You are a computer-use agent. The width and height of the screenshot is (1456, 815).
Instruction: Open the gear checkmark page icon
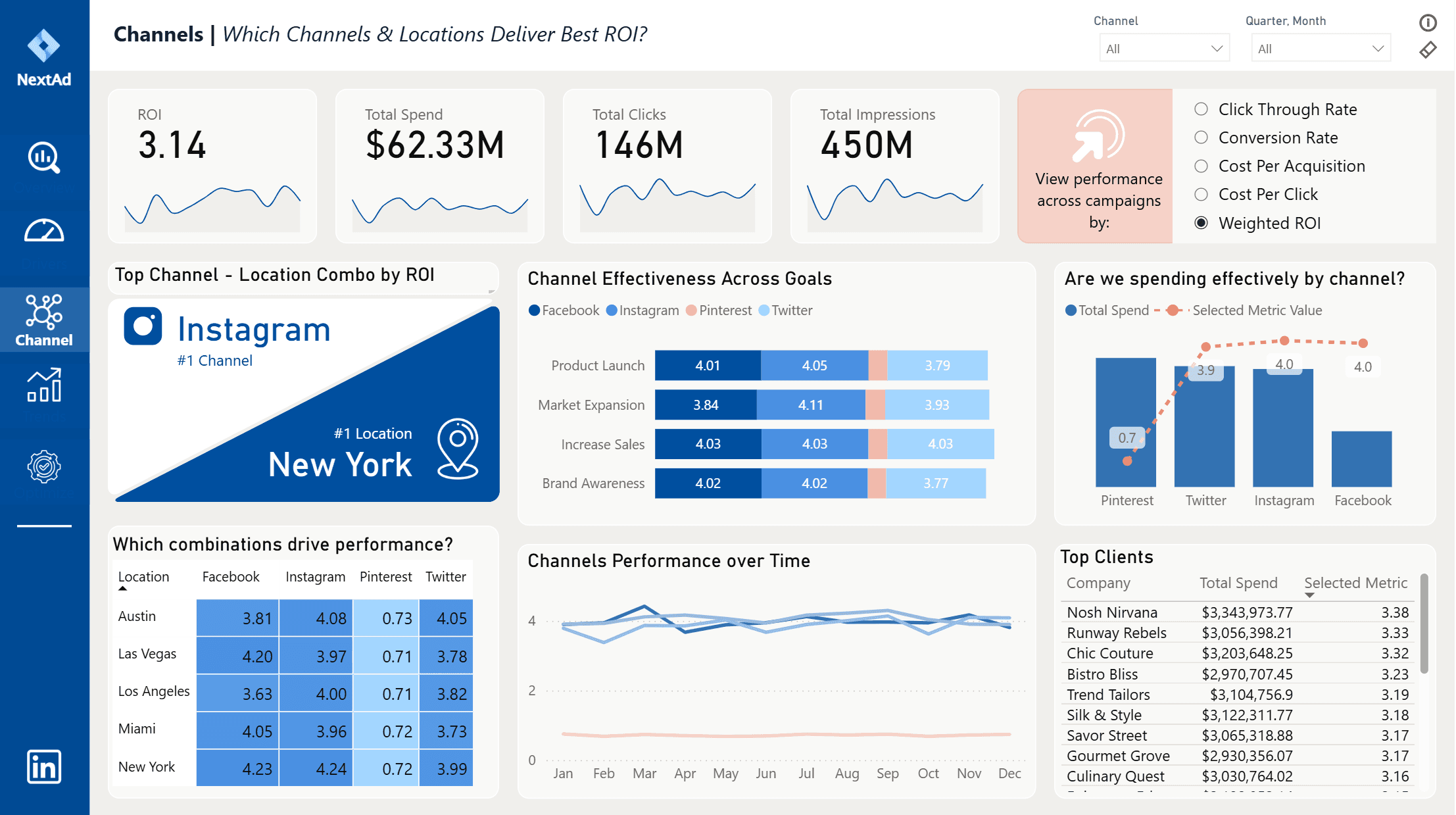(44, 467)
